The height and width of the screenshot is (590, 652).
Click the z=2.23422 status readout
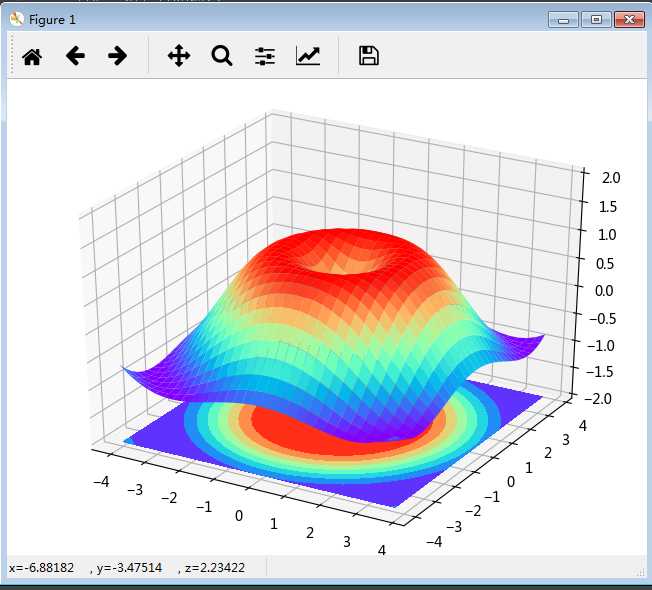[x=215, y=568]
